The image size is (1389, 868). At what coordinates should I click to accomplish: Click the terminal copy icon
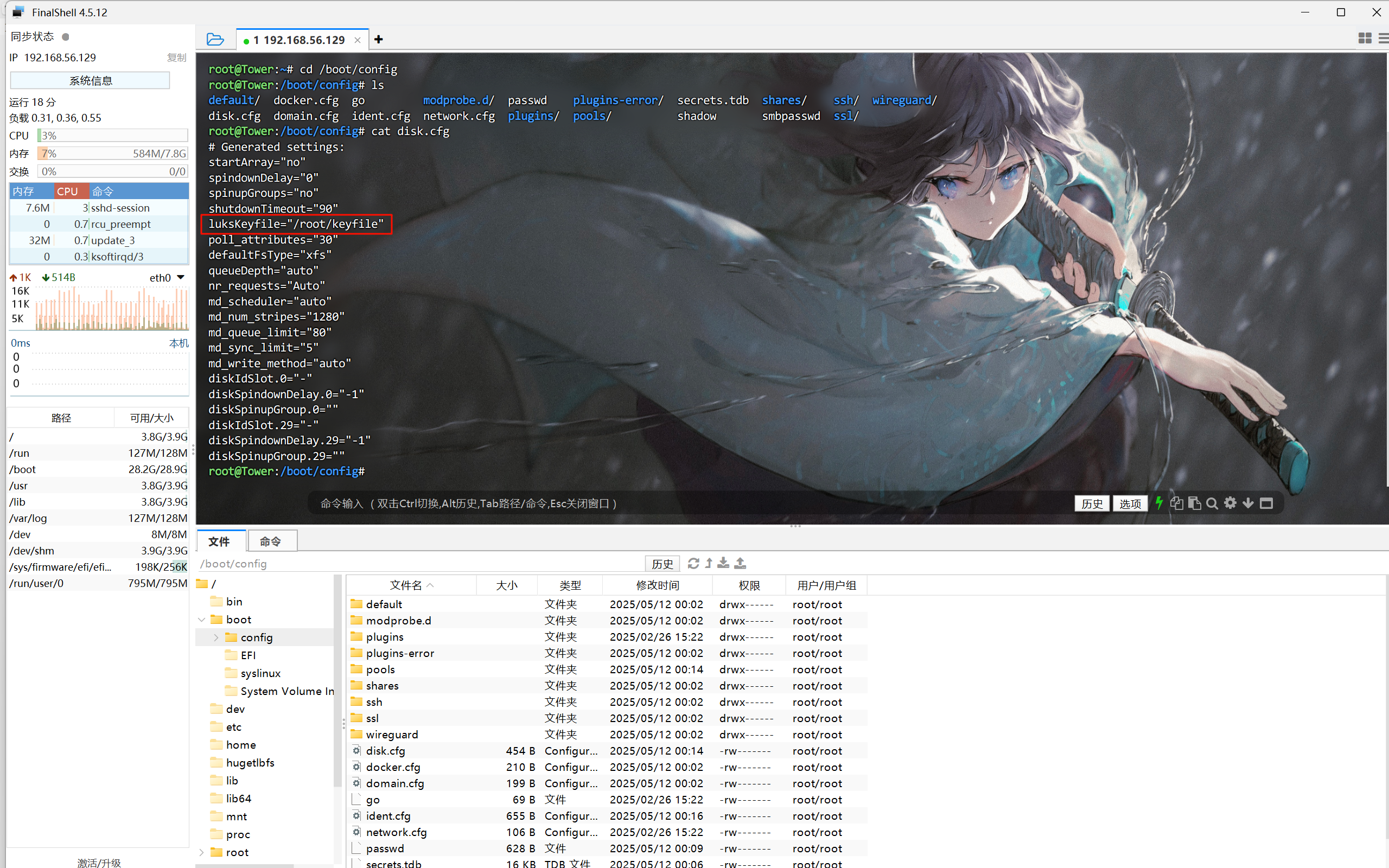pos(1176,503)
